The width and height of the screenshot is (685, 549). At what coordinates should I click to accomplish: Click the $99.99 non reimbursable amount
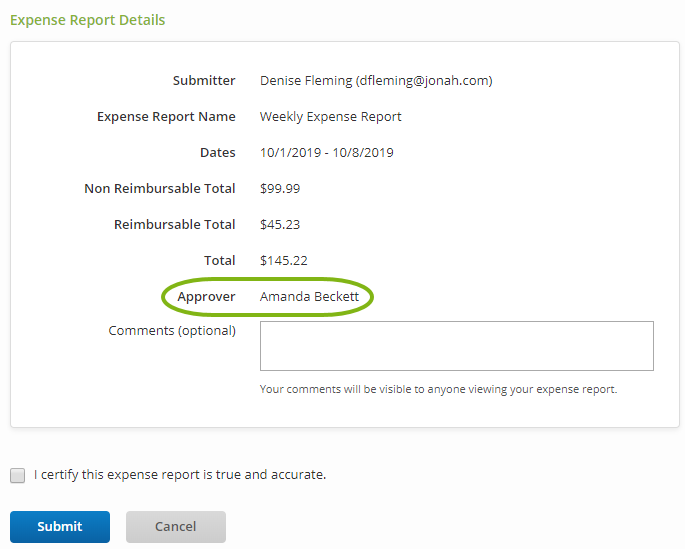(280, 188)
